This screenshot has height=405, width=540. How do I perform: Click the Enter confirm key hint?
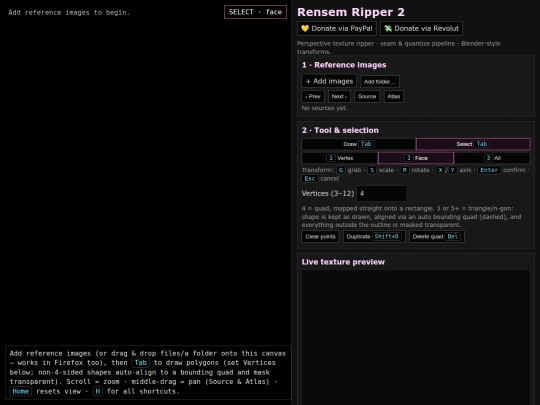coord(489,170)
